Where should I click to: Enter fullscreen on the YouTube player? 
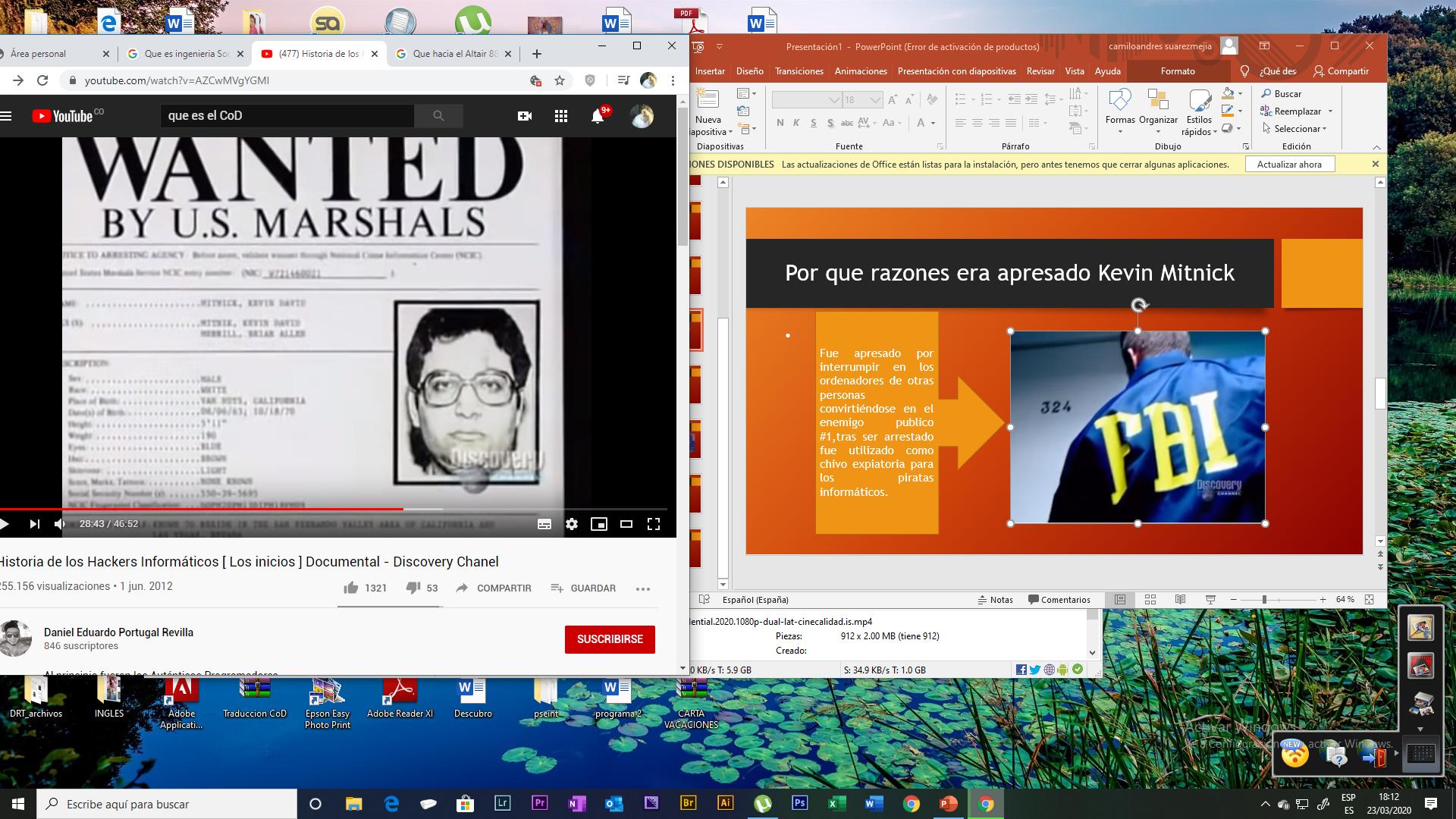pyautogui.click(x=654, y=524)
